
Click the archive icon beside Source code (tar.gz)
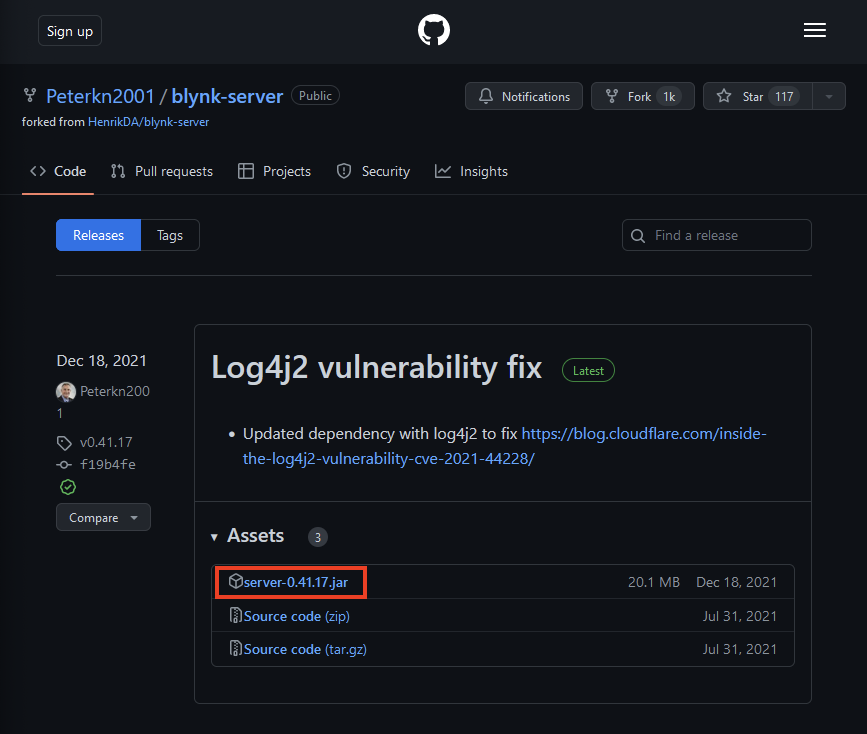tap(236, 648)
